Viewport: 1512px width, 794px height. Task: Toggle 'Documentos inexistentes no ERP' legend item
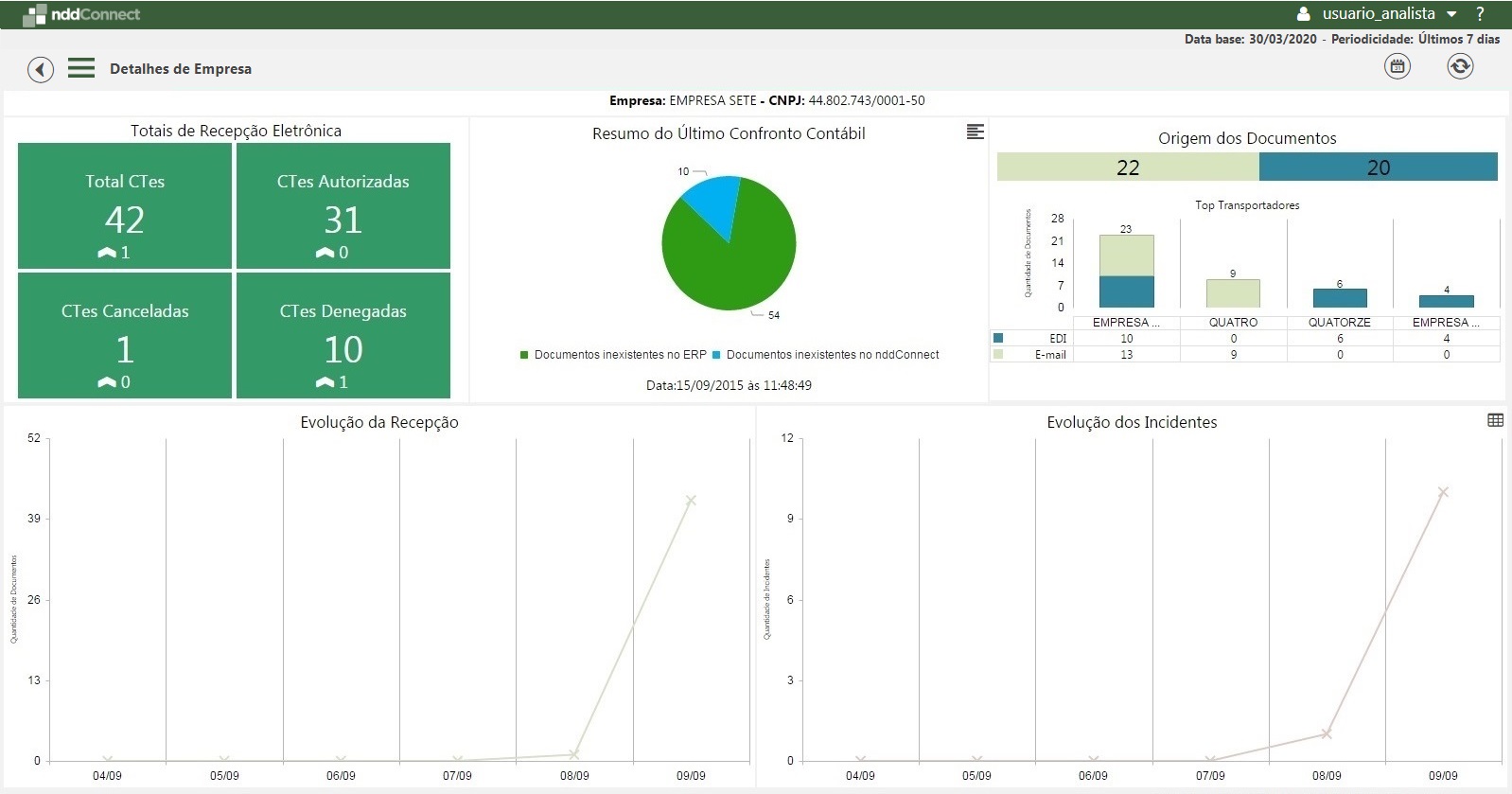(613, 355)
